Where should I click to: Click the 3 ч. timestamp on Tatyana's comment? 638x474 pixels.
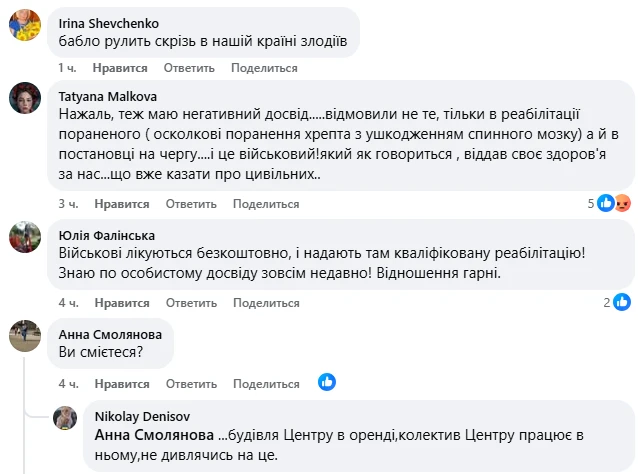(x=68, y=204)
